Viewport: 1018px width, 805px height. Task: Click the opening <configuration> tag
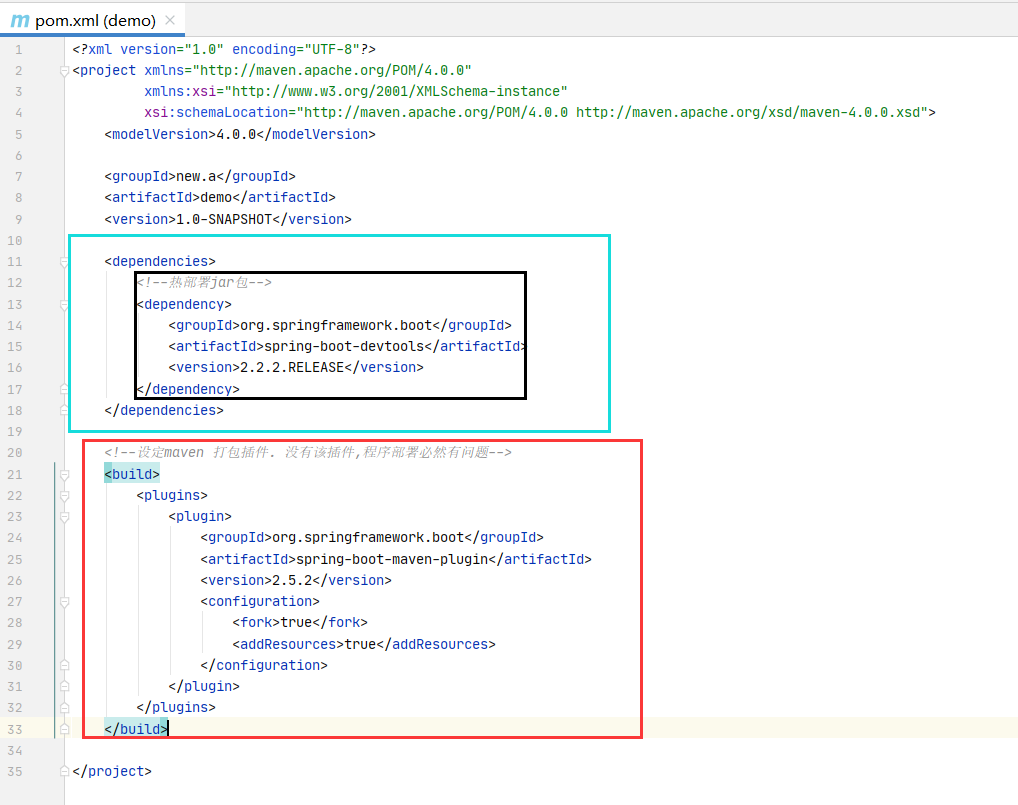[260, 602]
